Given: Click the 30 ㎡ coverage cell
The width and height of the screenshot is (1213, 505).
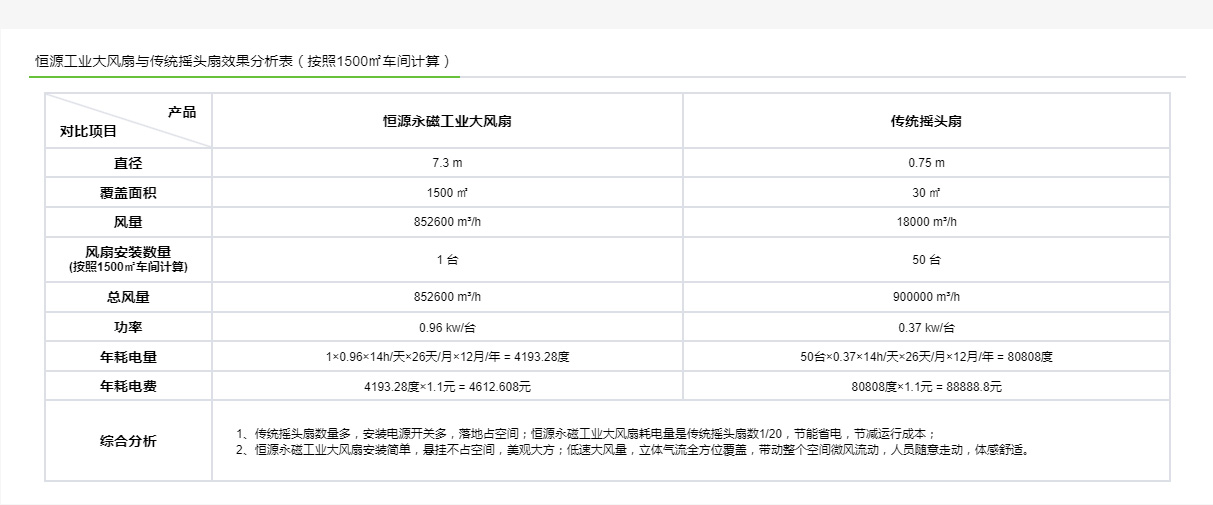Looking at the screenshot, I should click(x=926, y=193).
